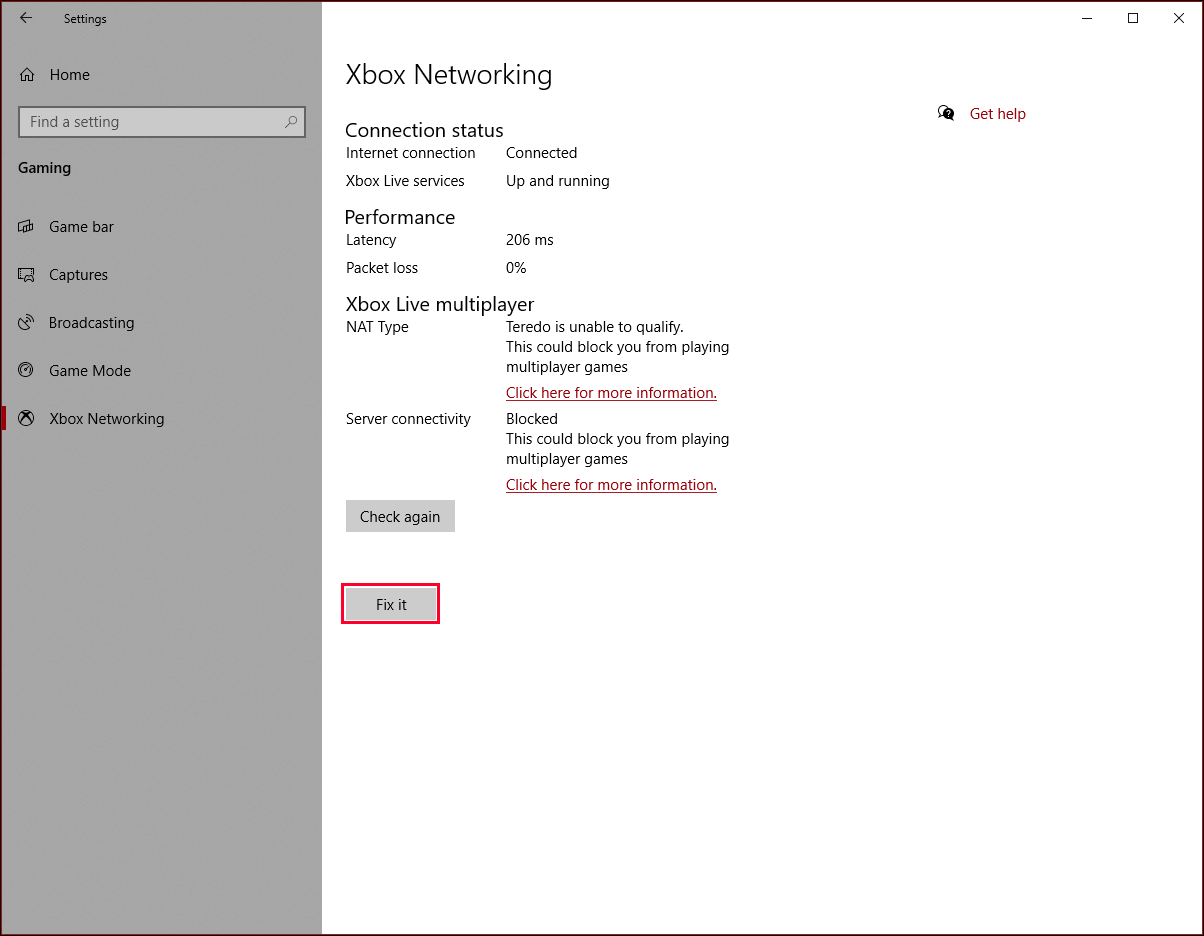Click the 0% packet loss value

[516, 268]
